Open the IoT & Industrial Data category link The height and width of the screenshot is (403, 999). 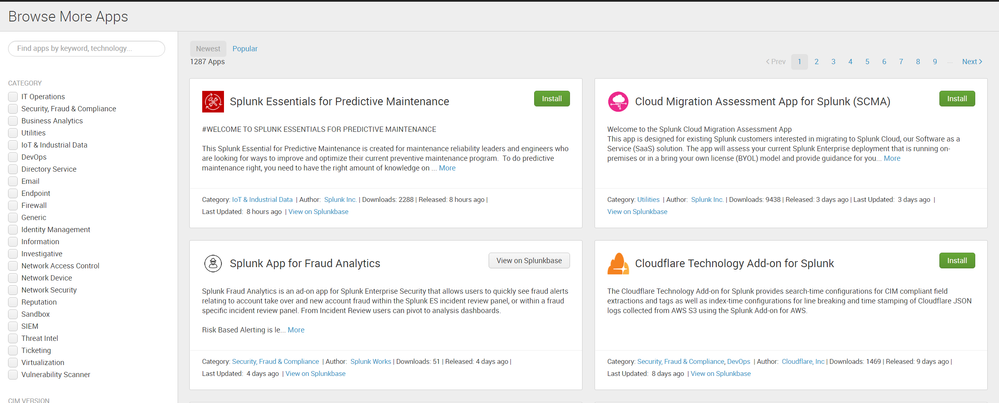point(262,199)
